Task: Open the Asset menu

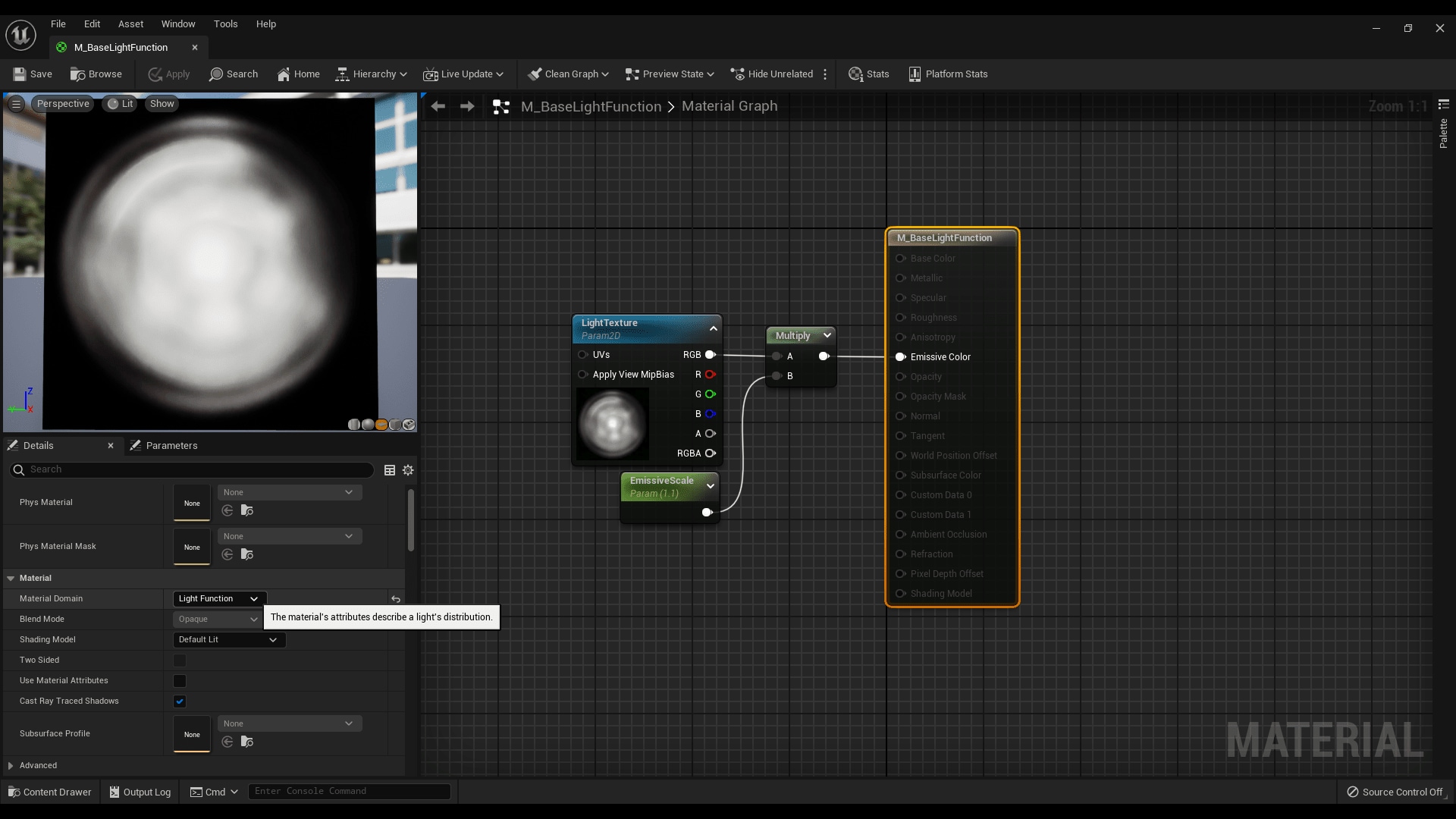Action: (x=130, y=24)
